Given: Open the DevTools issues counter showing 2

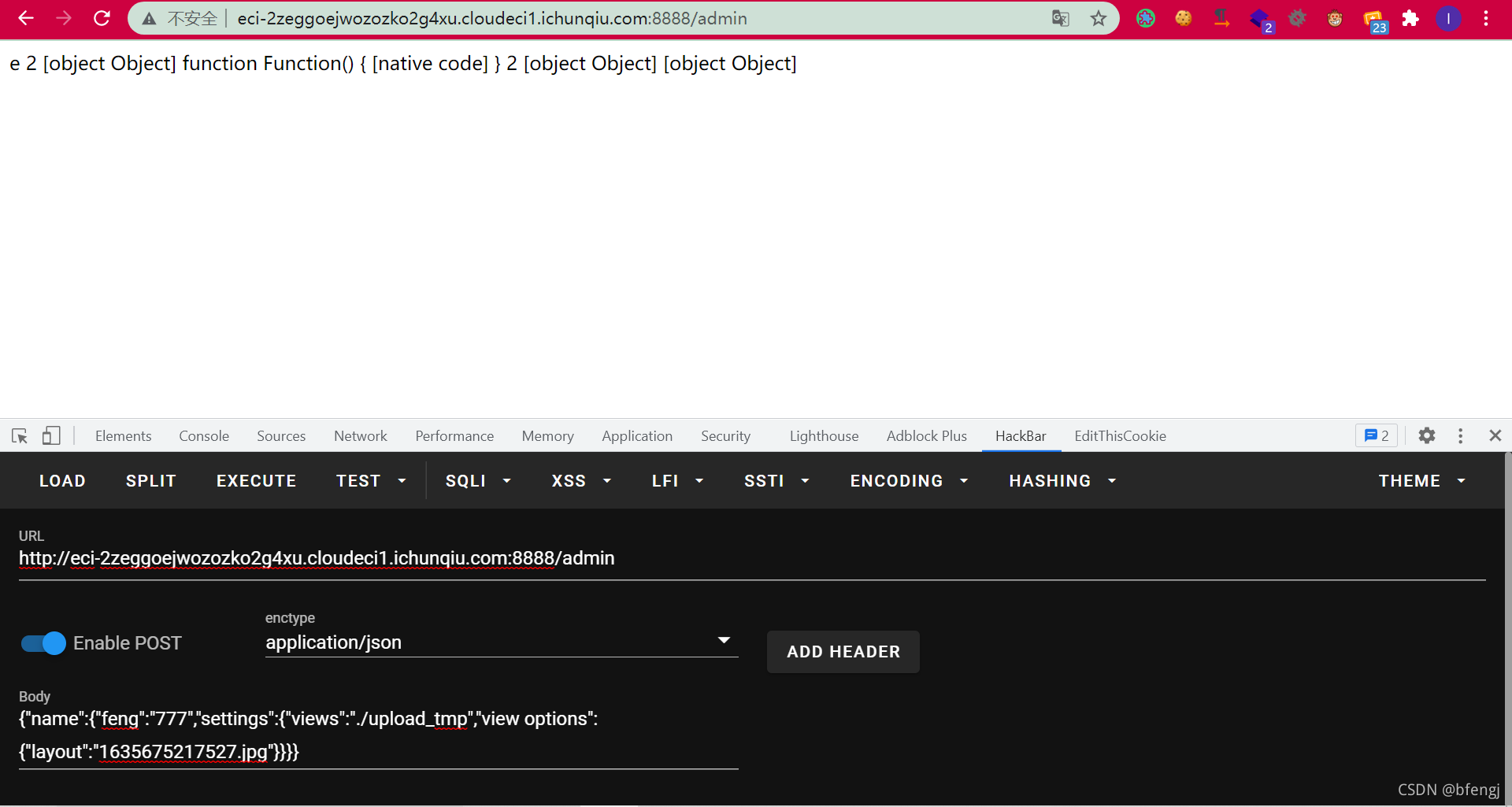Looking at the screenshot, I should point(1376,435).
